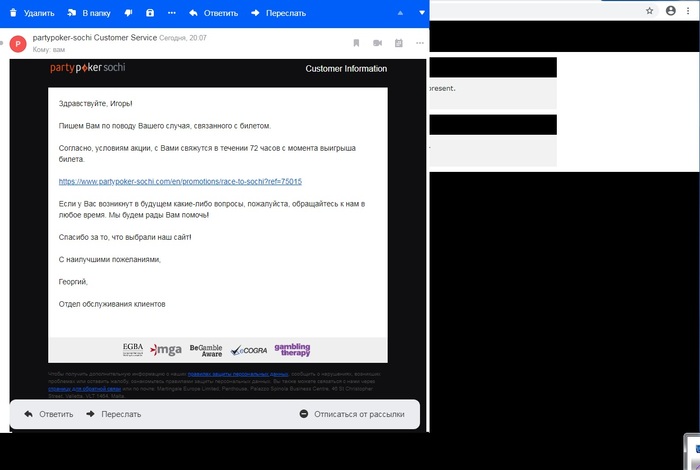The height and width of the screenshot is (470, 700).
Task: Click the Customer Information heading text
Action: coord(346,69)
